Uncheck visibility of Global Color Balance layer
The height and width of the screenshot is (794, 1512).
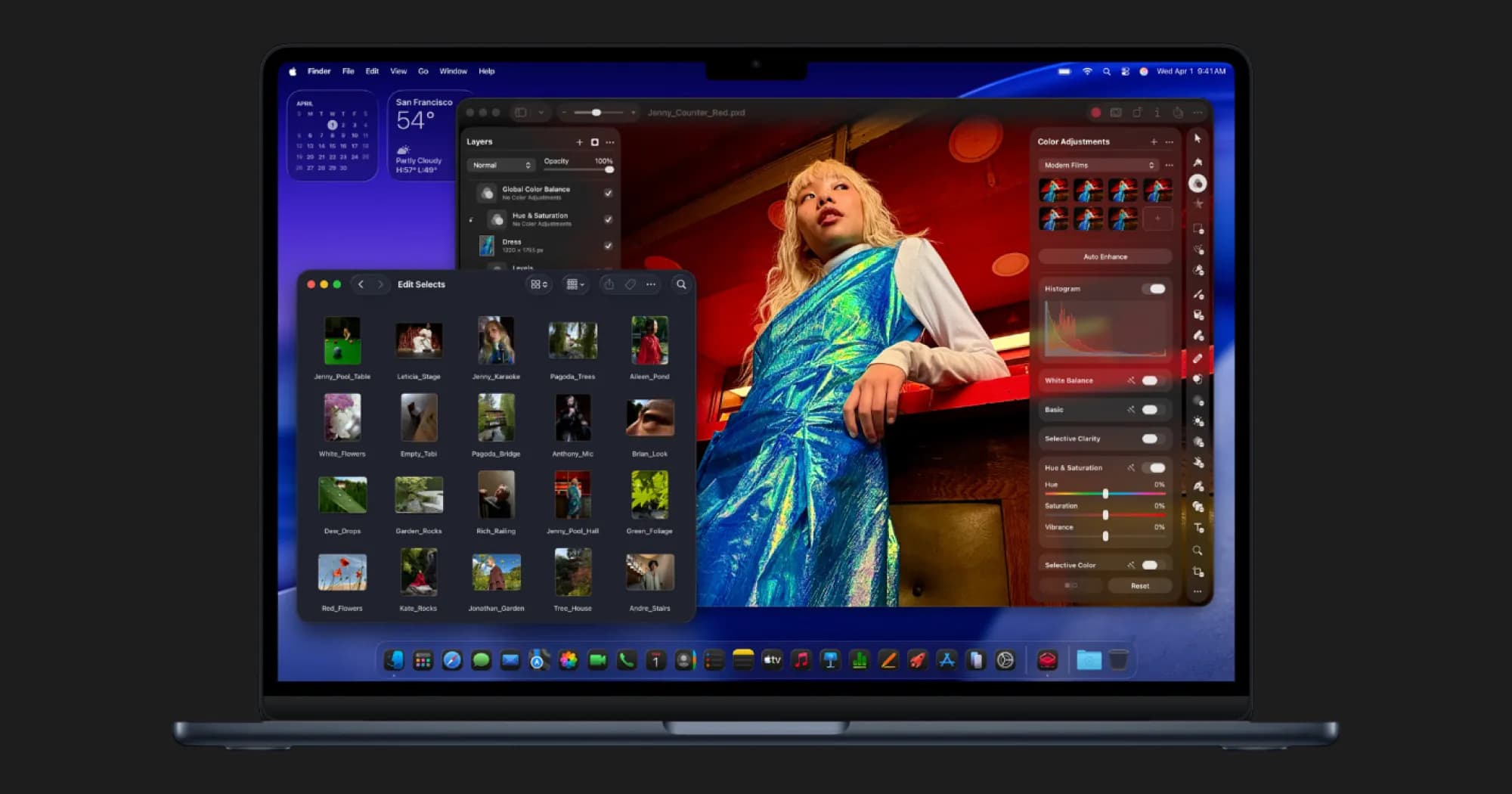click(608, 193)
